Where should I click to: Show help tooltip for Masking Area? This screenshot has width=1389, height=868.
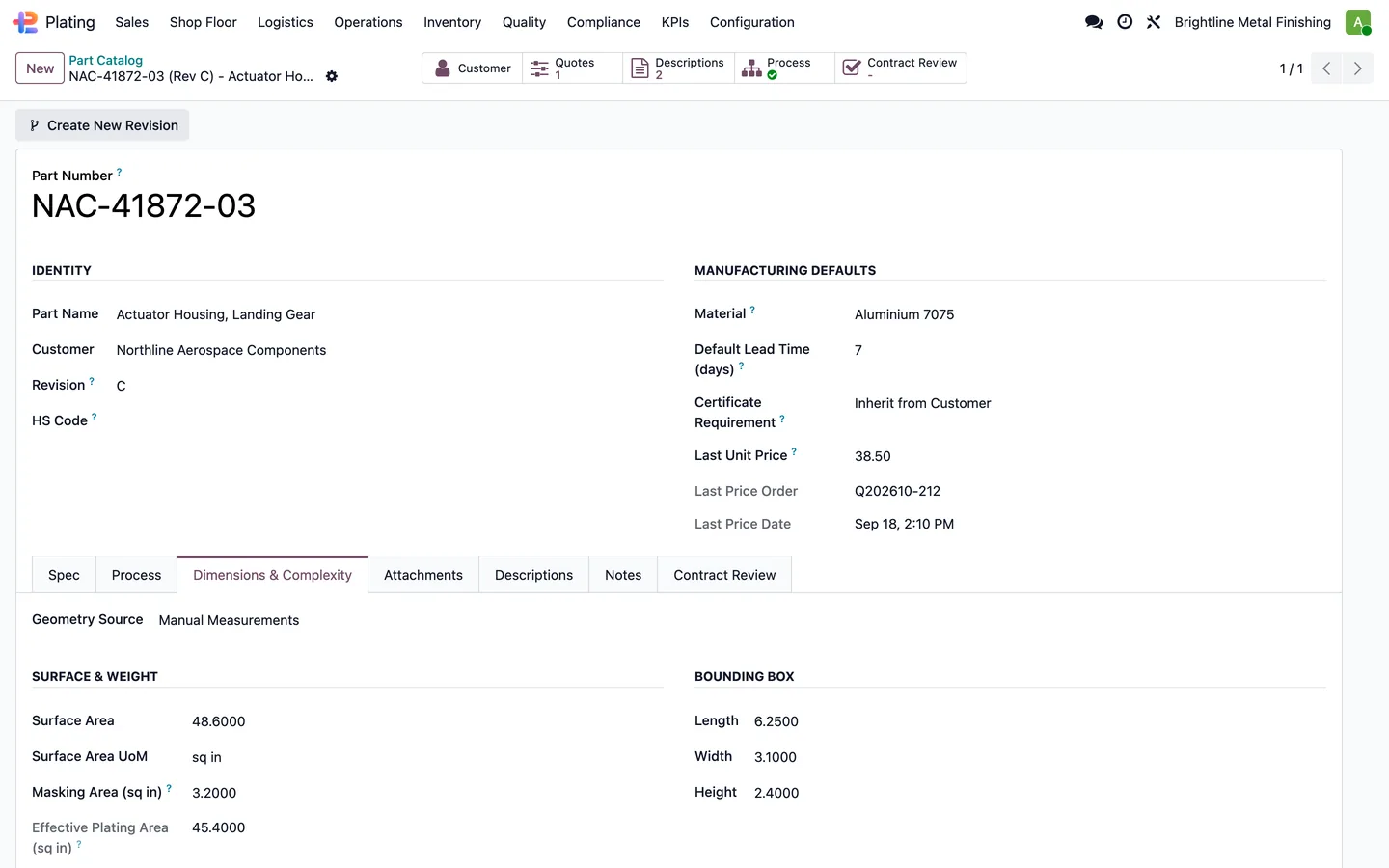point(169,789)
